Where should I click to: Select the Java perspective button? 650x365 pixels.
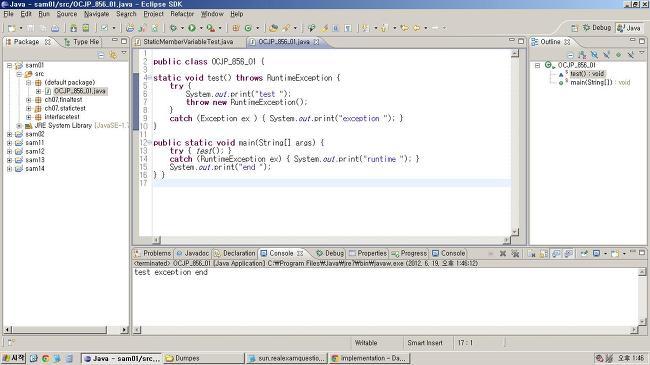point(629,28)
